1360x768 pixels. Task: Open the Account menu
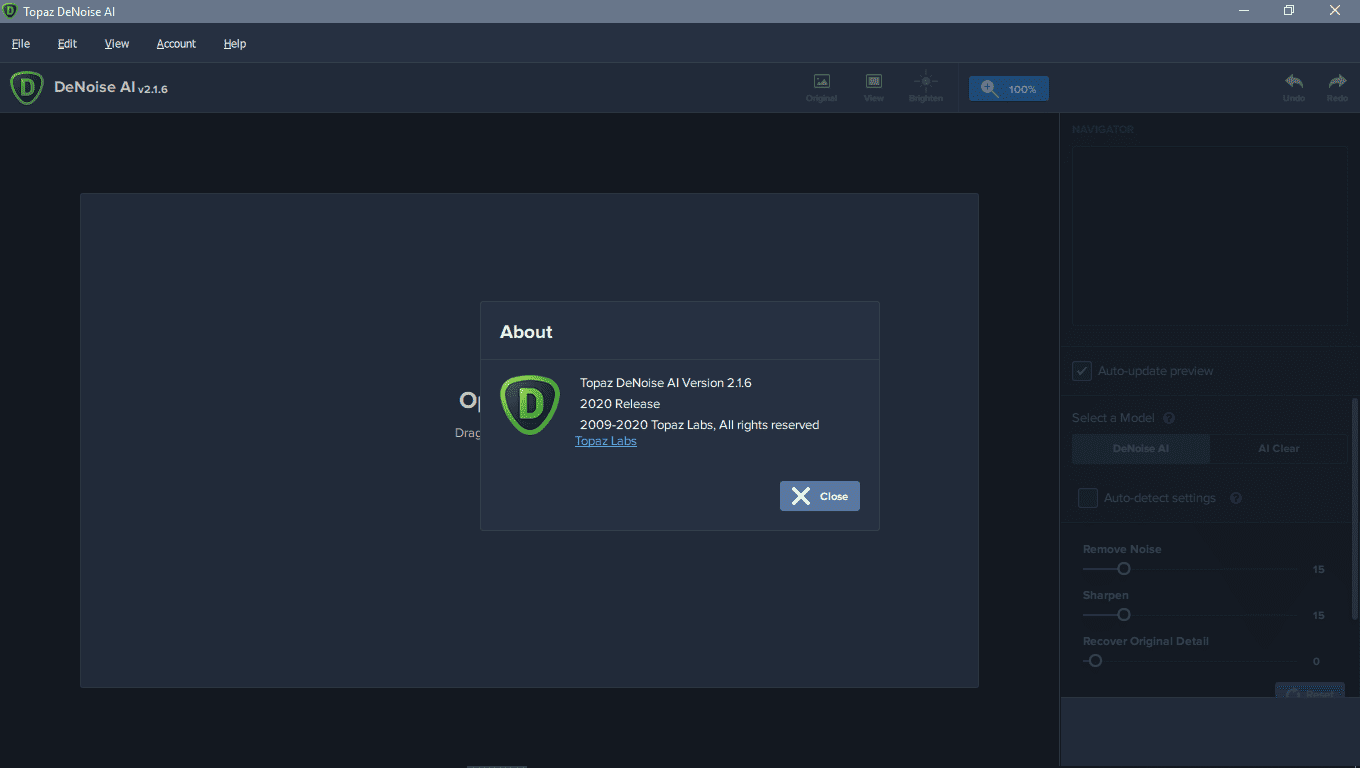(x=176, y=44)
